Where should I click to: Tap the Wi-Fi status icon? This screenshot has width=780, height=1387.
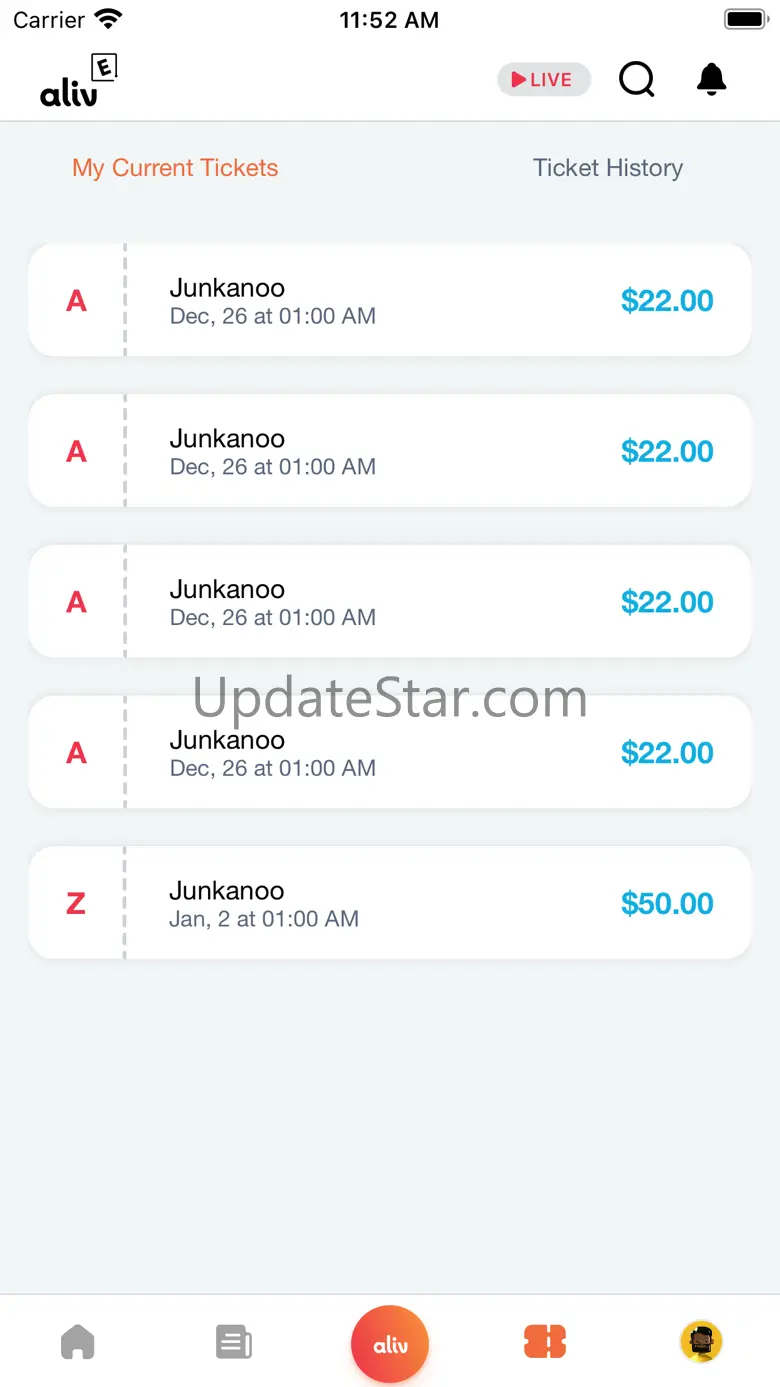click(108, 19)
